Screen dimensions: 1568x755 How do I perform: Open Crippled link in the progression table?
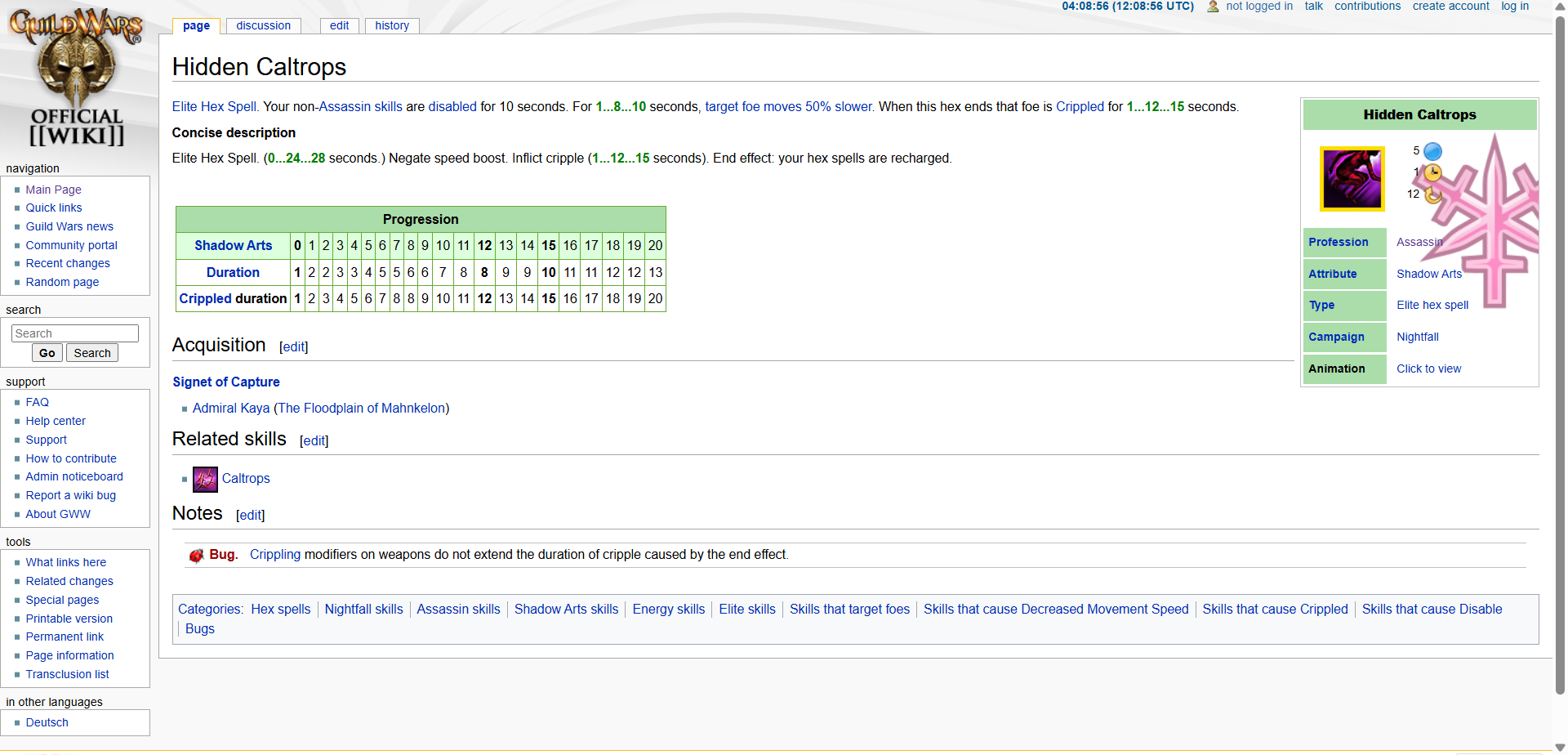click(x=206, y=298)
